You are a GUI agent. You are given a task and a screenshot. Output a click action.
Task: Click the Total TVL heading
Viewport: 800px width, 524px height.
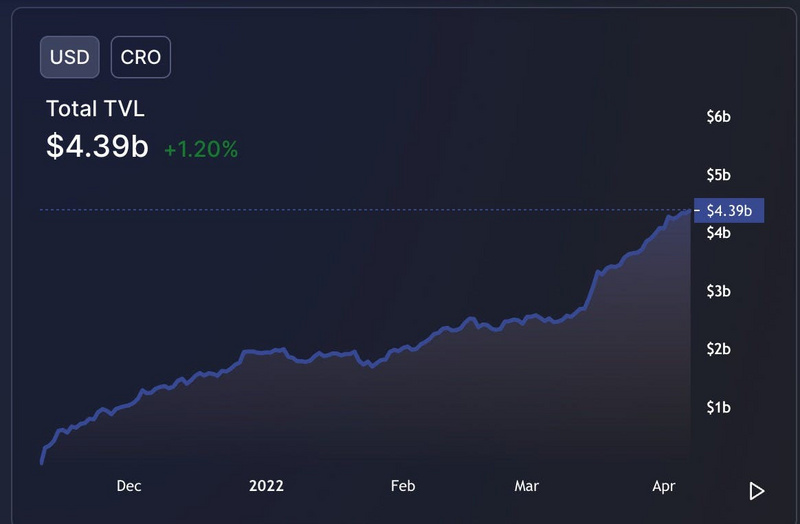pos(95,109)
